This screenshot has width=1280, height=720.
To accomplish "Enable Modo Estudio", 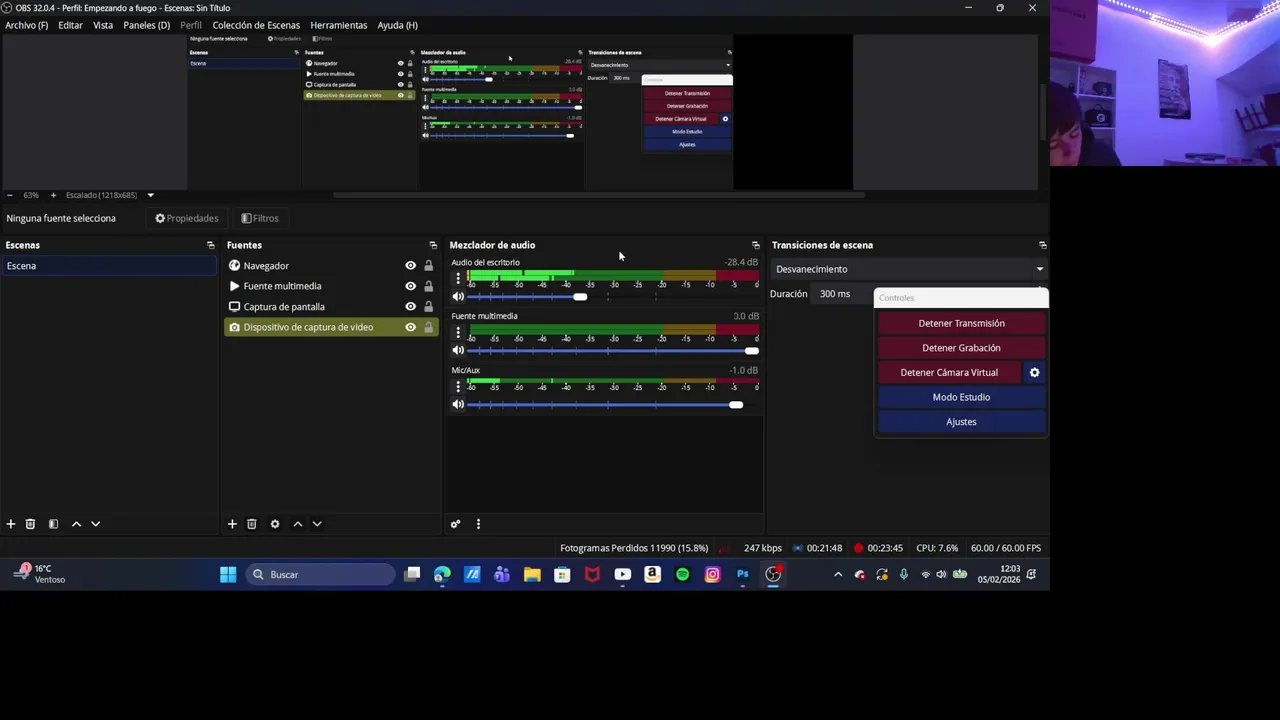I will (961, 397).
